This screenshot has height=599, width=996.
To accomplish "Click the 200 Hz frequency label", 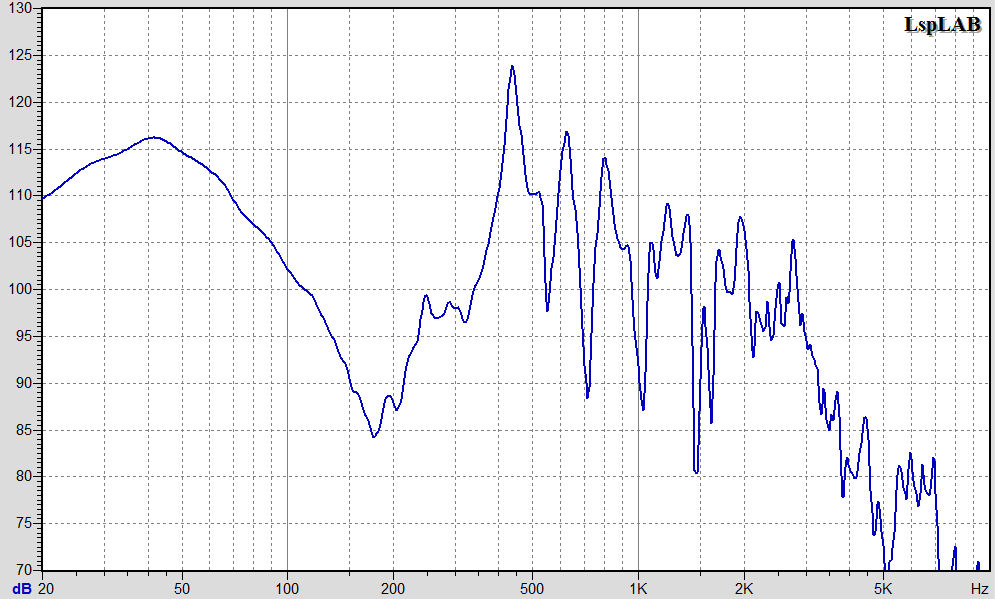I will (393, 589).
